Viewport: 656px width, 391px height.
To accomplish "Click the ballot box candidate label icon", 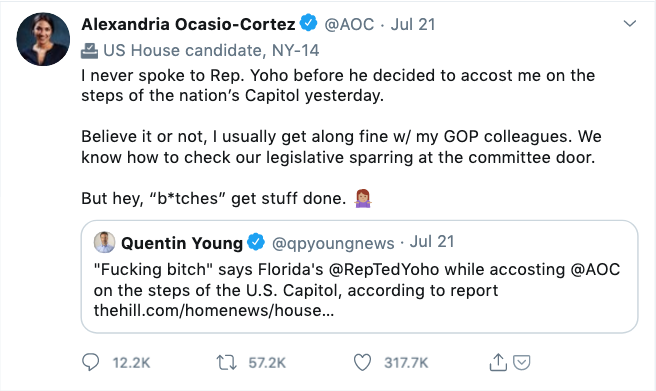I will 89,51.
